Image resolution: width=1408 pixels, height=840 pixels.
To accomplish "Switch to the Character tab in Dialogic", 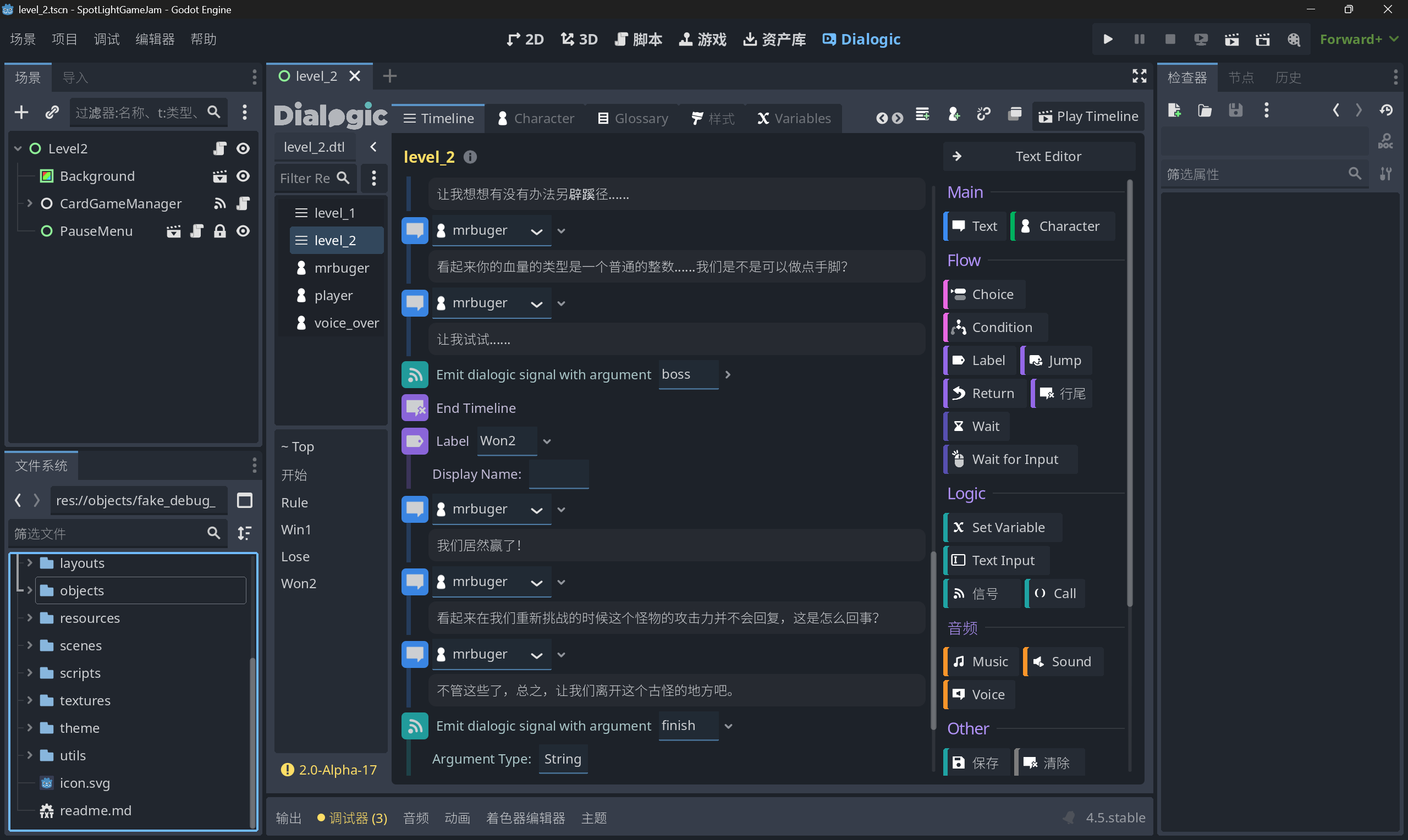I will (536, 118).
